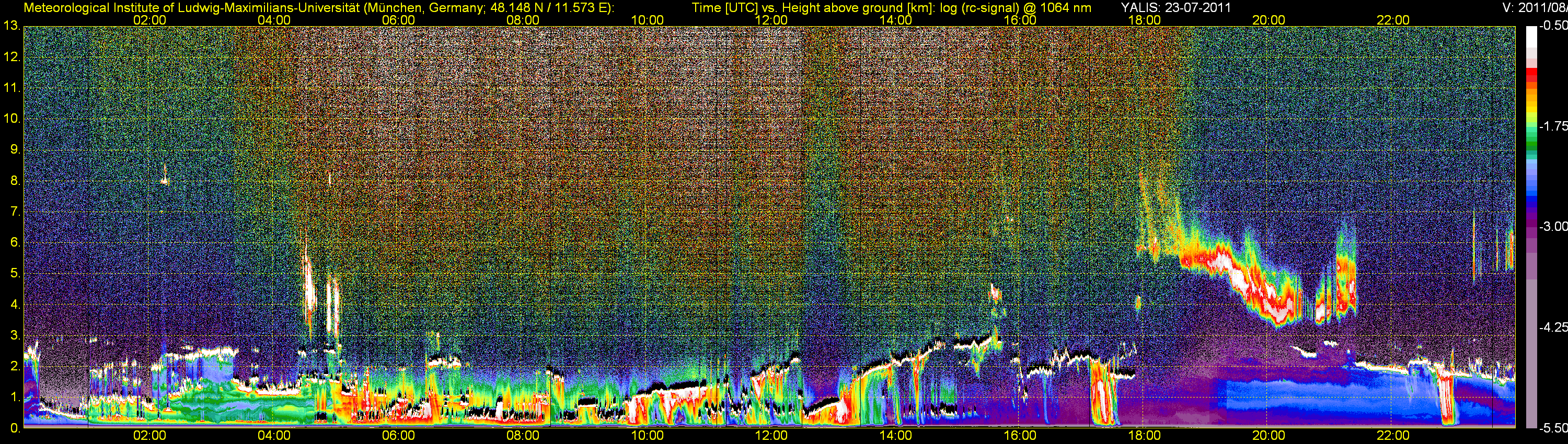Click the 20:00 label on the top time axis
The width and height of the screenshot is (1568, 444).
[x=1269, y=20]
